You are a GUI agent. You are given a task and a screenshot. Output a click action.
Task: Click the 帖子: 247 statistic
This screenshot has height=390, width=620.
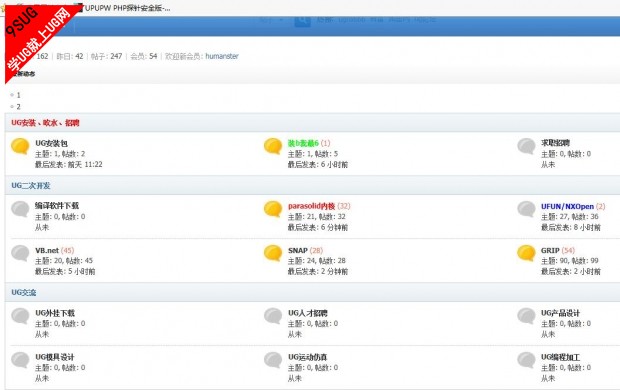106,56
